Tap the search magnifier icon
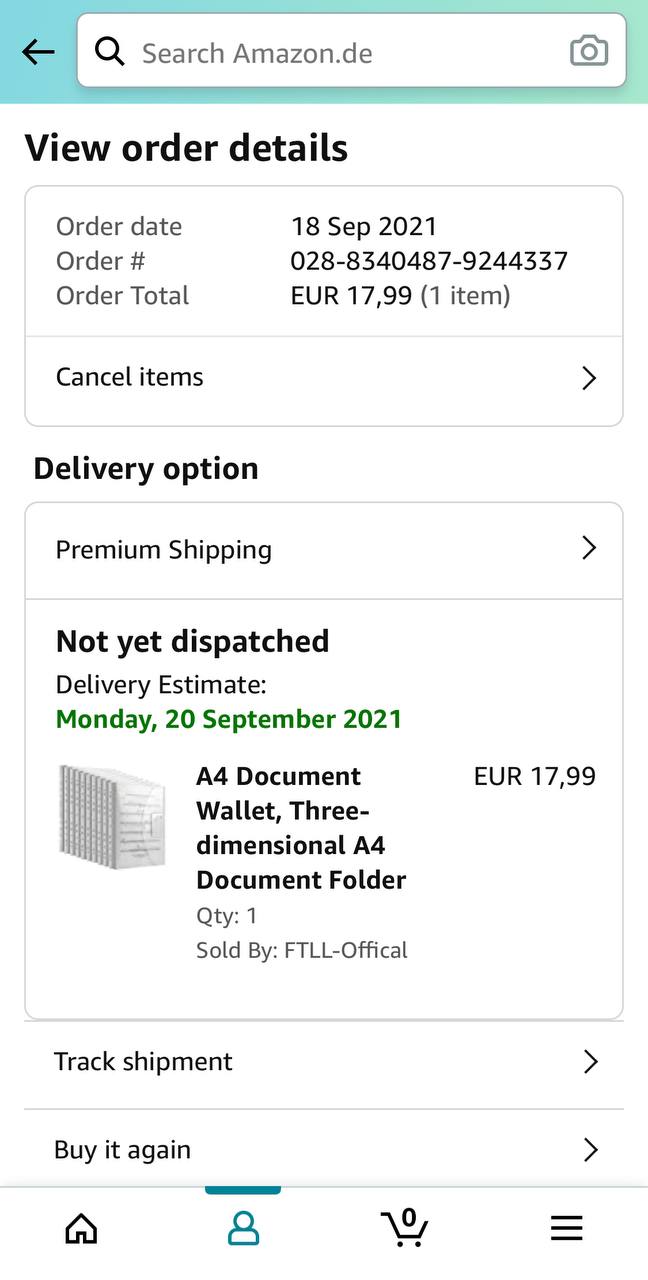Screen dimensions: 648x1280 coord(110,52)
